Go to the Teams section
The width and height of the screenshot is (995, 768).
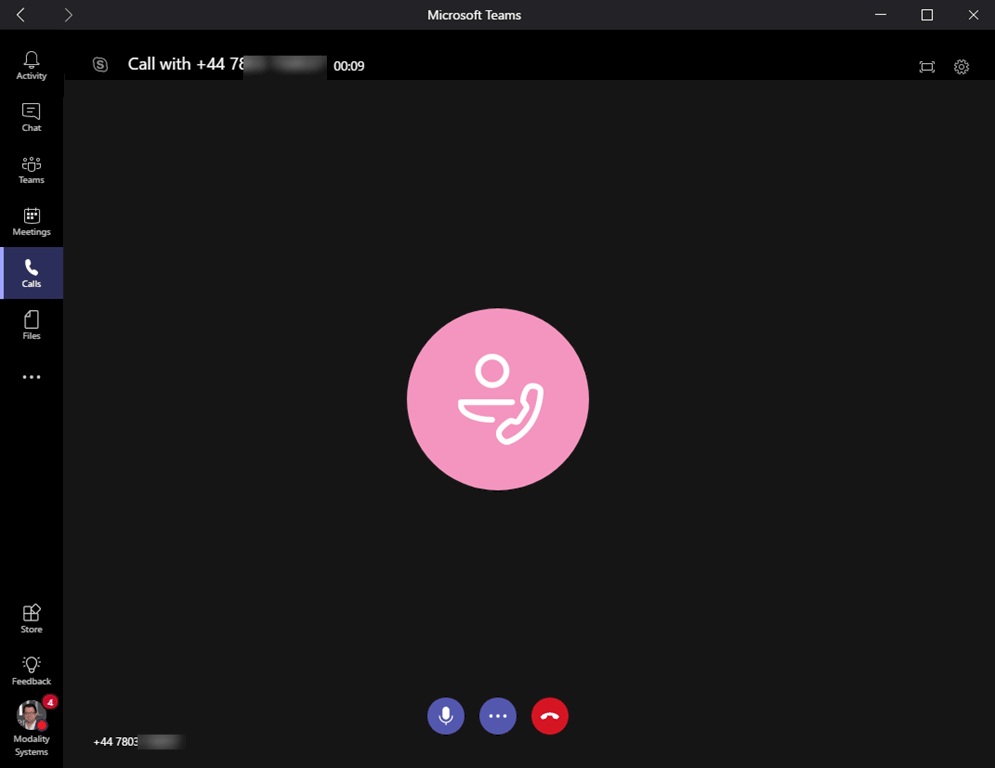tap(31, 169)
